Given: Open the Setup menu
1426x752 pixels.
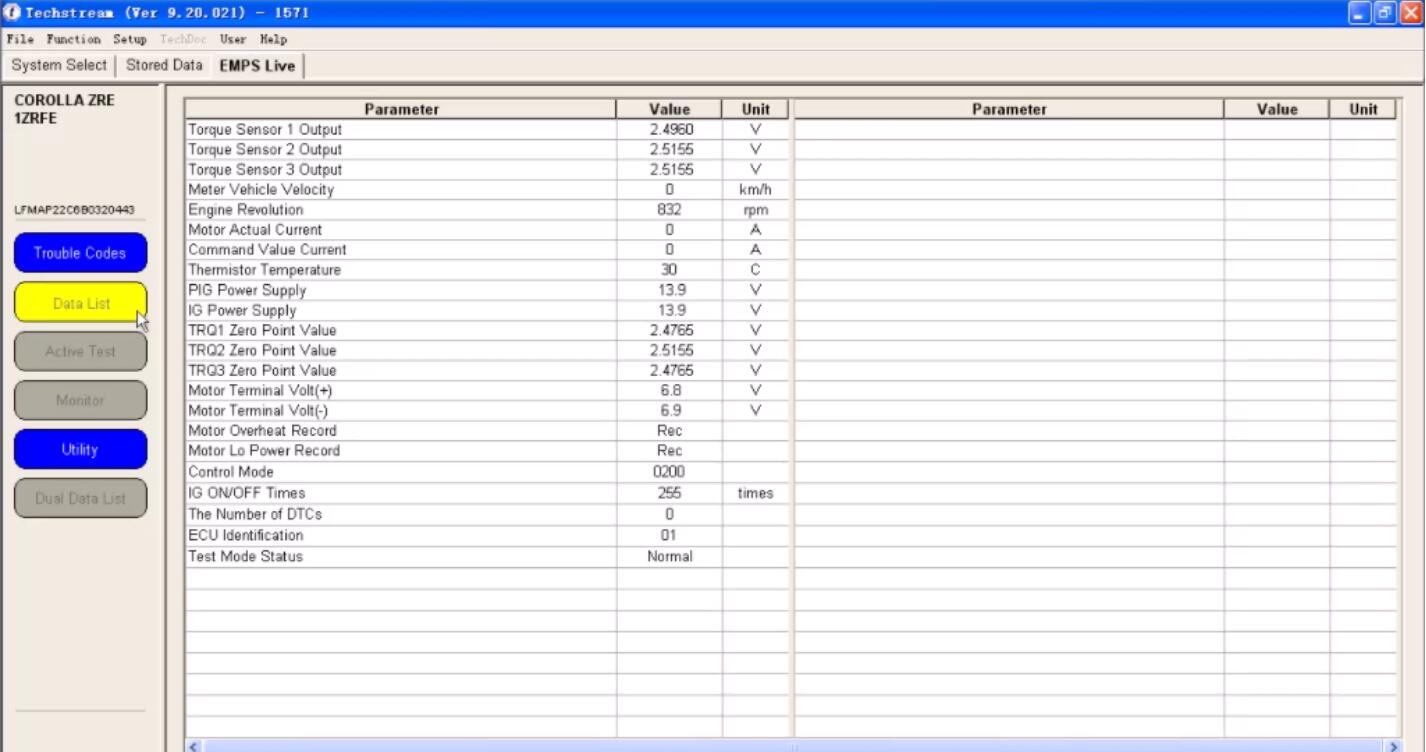Looking at the screenshot, I should coord(129,40).
